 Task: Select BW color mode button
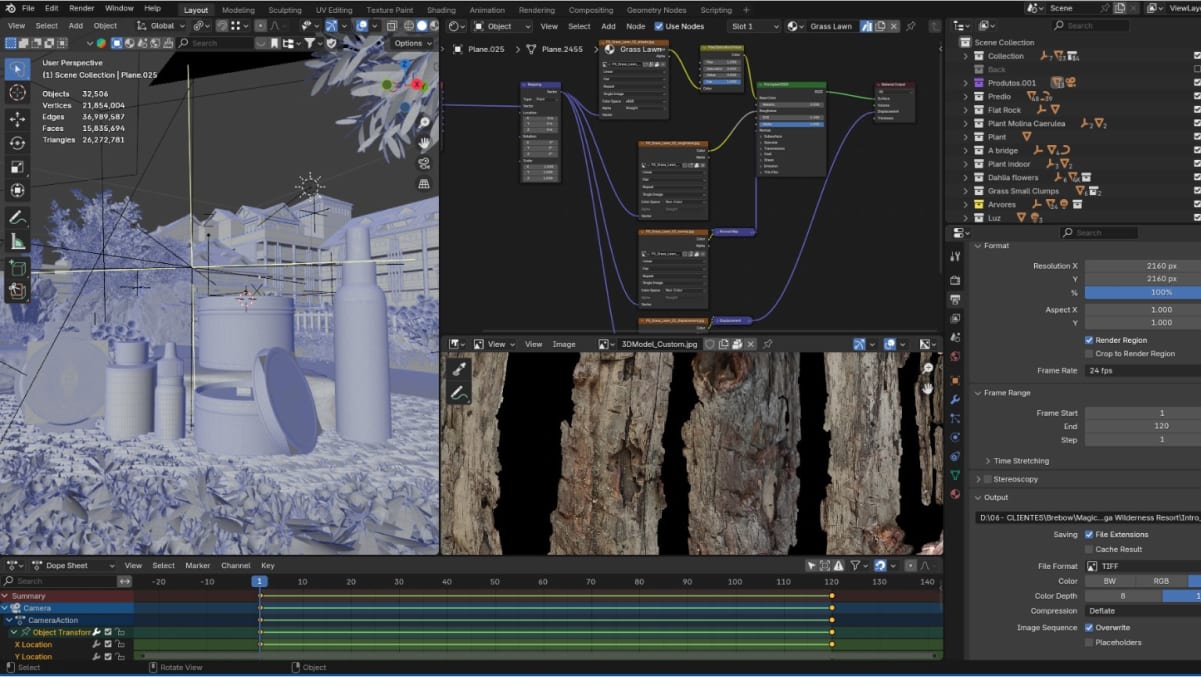[x=1109, y=581]
